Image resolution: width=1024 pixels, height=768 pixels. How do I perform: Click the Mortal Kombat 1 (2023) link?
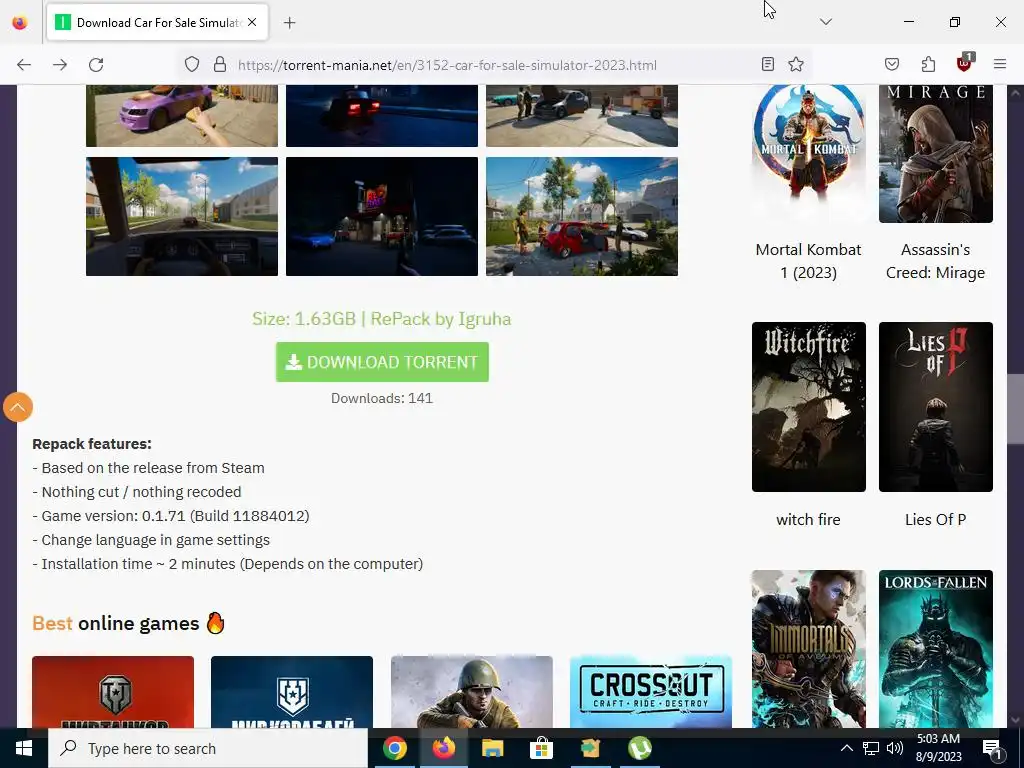pos(808,261)
